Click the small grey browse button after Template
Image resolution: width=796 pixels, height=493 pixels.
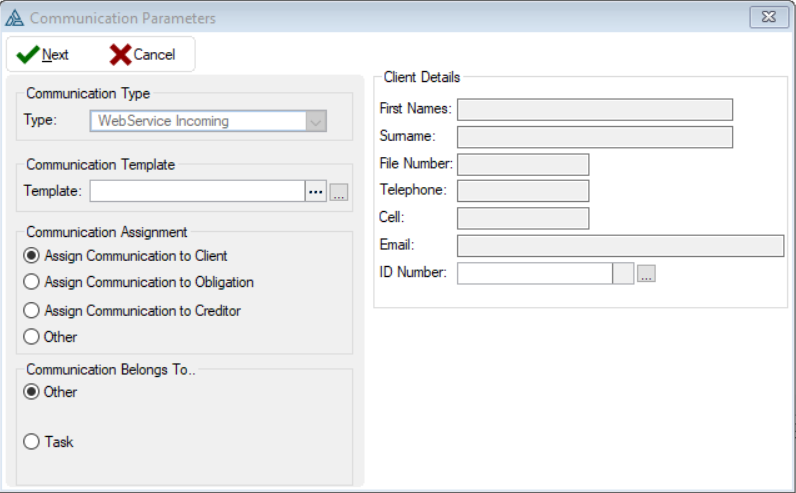pyautogui.click(x=338, y=193)
